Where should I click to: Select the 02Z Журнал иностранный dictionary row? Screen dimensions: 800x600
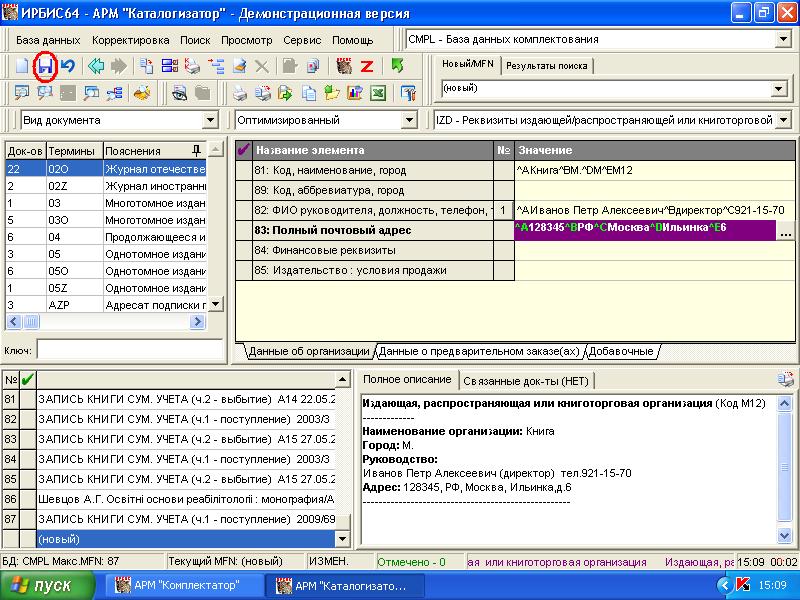[x=106, y=186]
